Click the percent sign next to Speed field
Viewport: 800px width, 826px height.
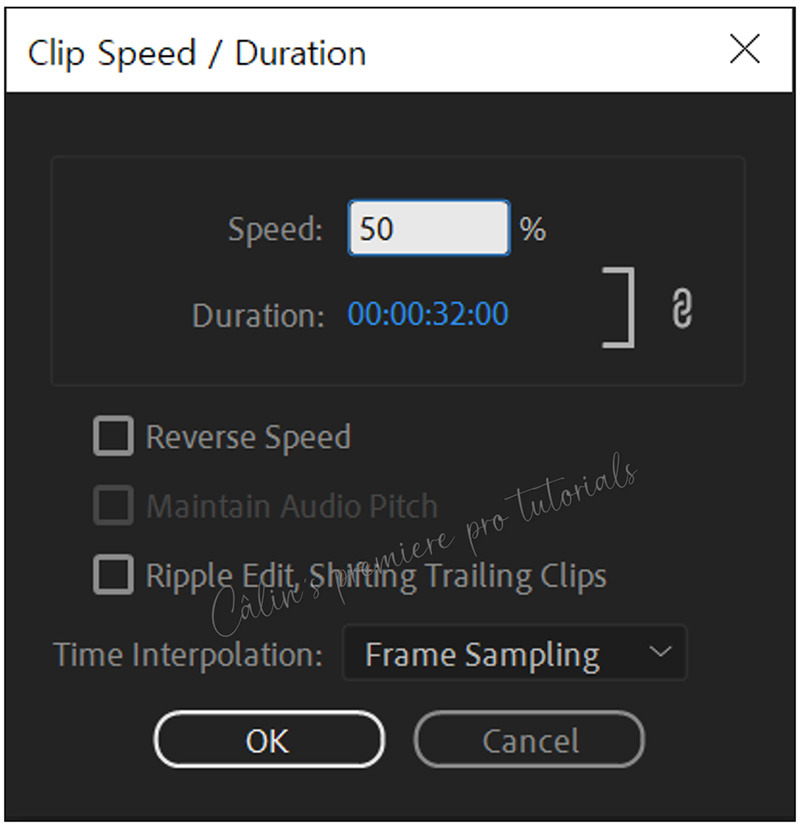[532, 229]
